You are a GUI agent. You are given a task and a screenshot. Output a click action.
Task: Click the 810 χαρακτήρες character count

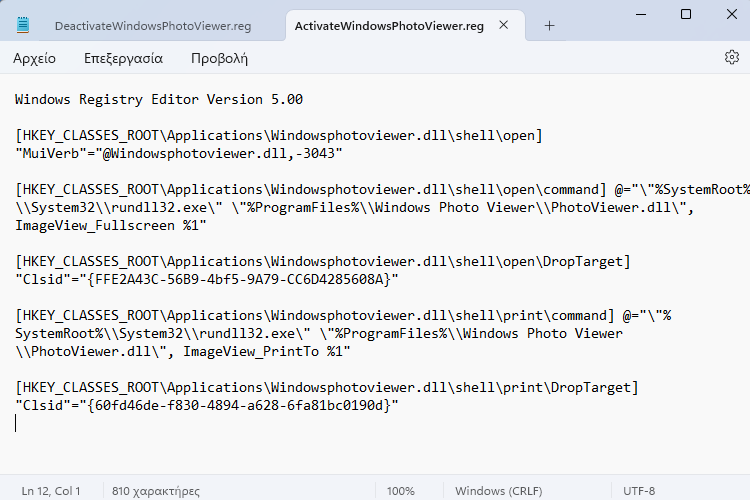155,491
